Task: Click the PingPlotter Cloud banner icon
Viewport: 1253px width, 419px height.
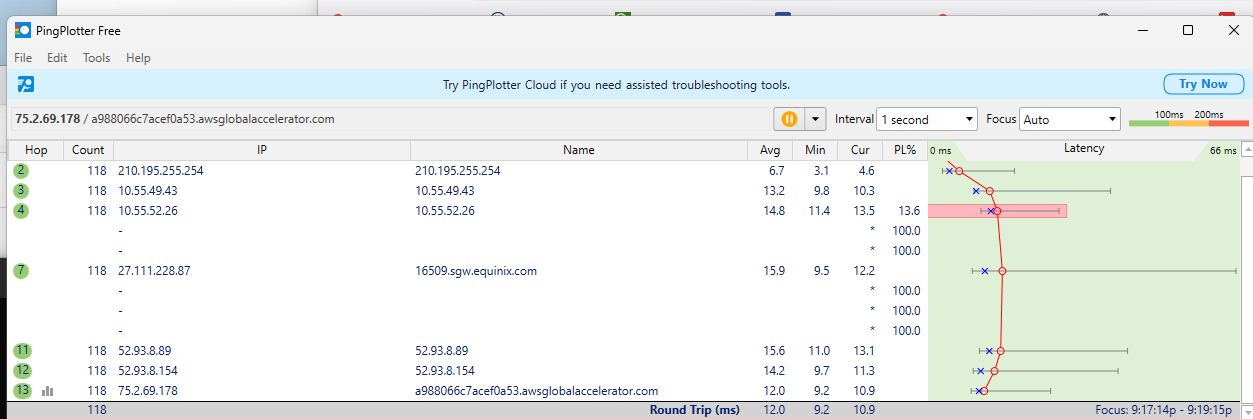Action: [x=26, y=84]
